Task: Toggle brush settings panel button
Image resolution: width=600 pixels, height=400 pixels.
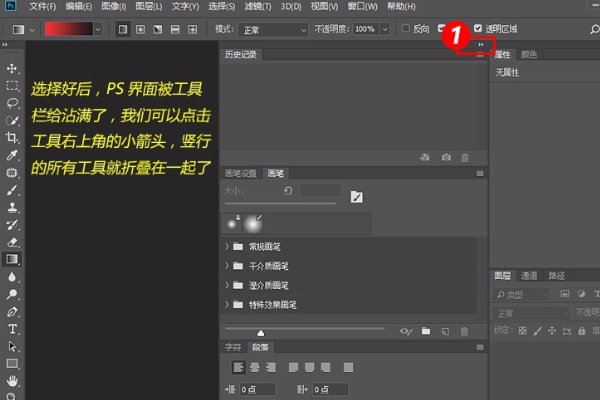Action: coord(357,197)
